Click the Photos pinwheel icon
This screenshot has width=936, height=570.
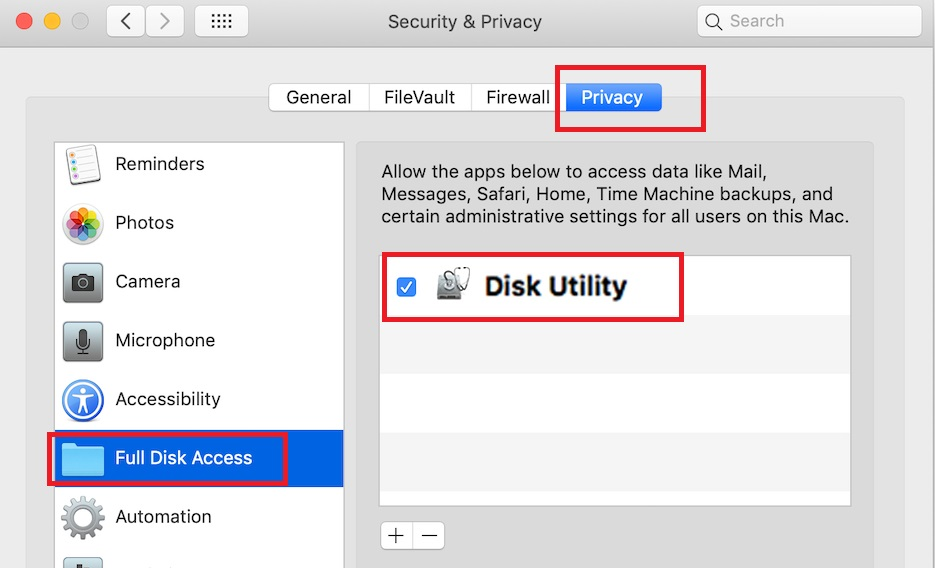tap(82, 223)
